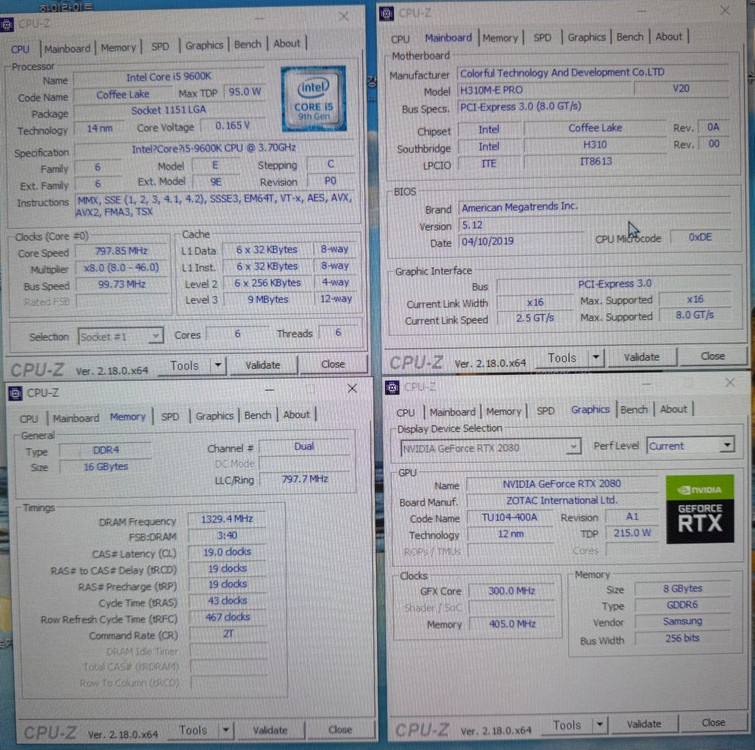Click the DRAM Frequency value 1329.4 MHz
The height and width of the screenshot is (750, 755).
pyautogui.click(x=227, y=519)
